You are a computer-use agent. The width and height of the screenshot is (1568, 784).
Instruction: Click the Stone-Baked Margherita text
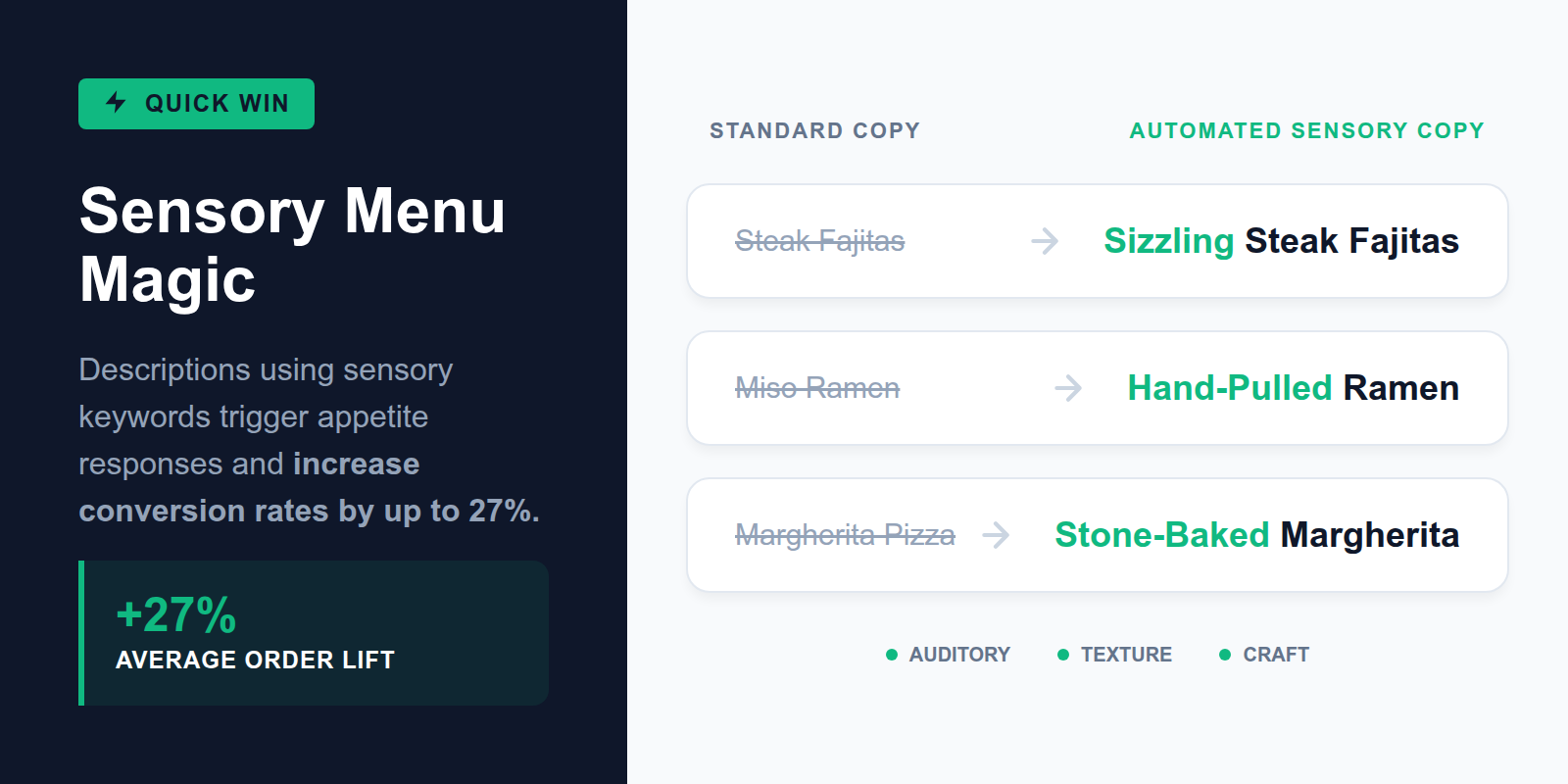1256,535
